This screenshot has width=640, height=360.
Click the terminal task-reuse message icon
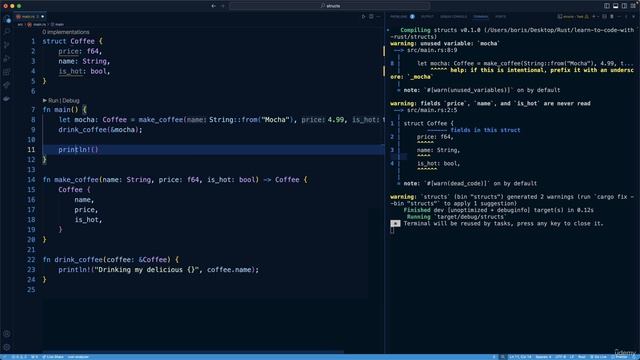pos(395,224)
